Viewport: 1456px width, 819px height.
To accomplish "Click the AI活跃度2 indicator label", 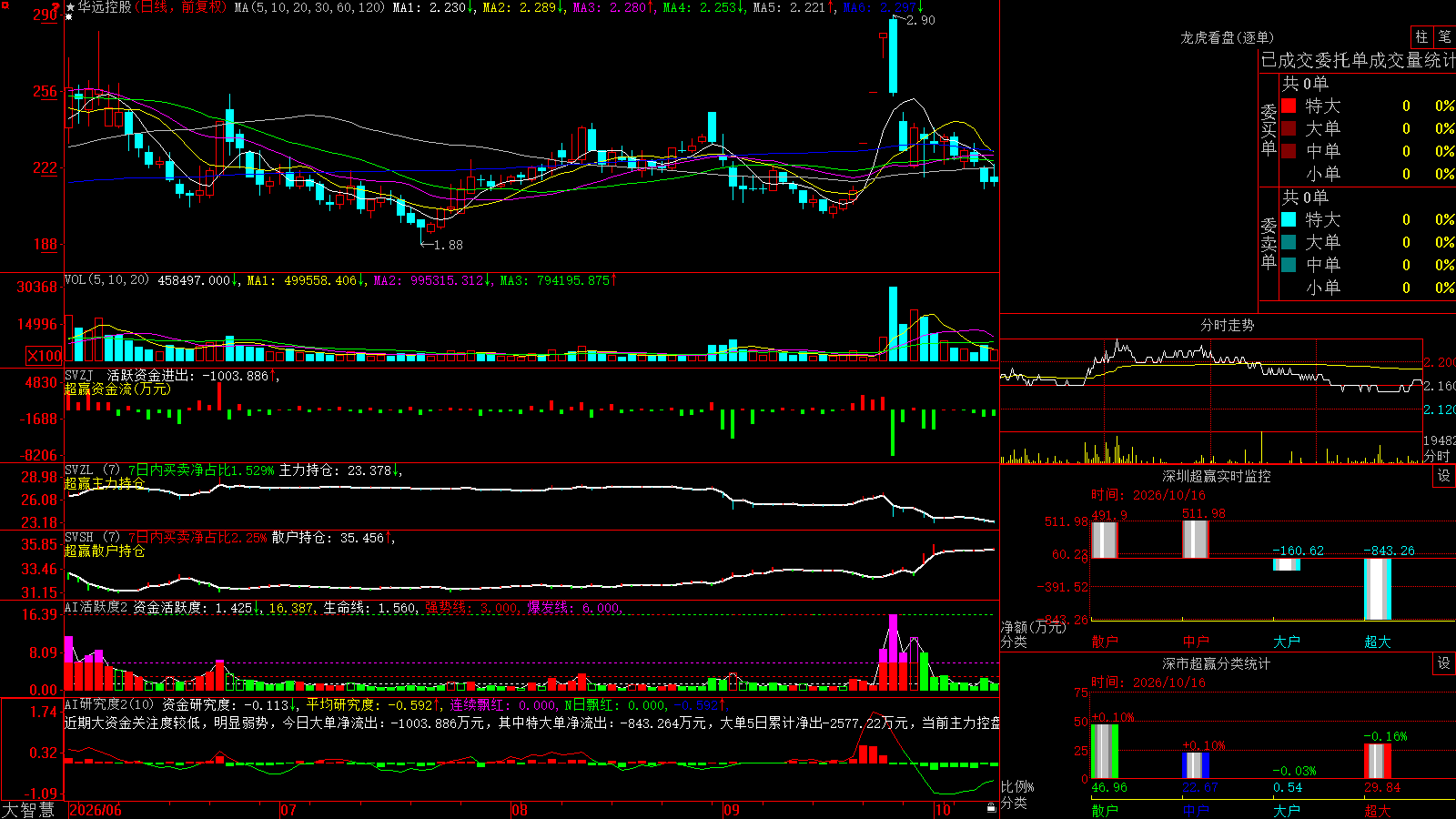I will [96, 607].
